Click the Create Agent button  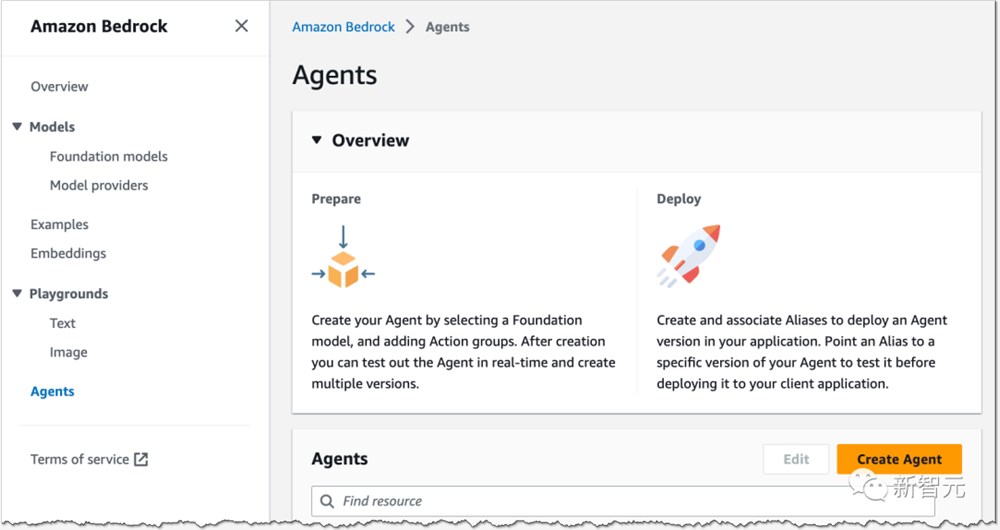pyautogui.click(x=899, y=459)
